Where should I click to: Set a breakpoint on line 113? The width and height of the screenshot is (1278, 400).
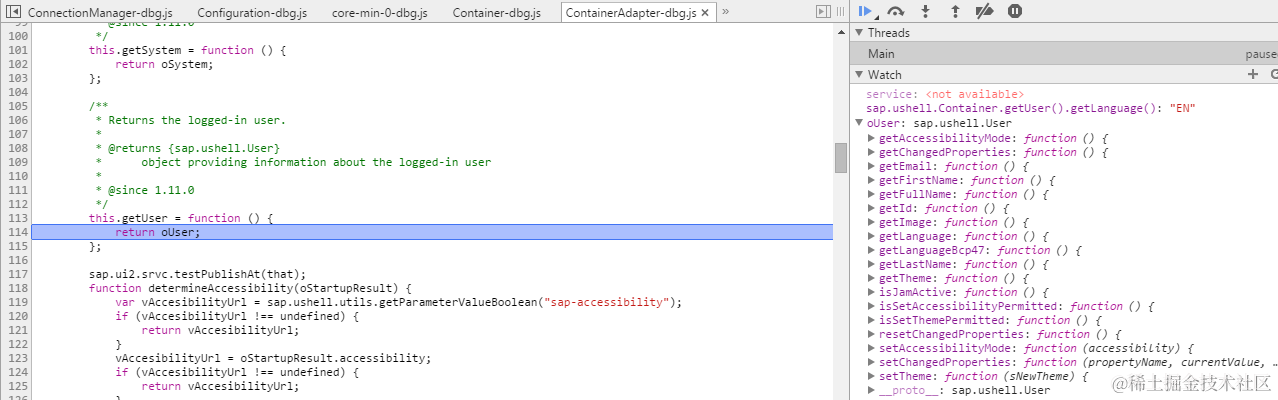(x=16, y=218)
